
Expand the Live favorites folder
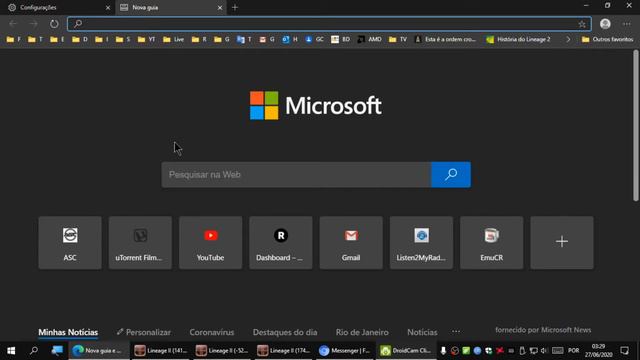[x=173, y=39]
